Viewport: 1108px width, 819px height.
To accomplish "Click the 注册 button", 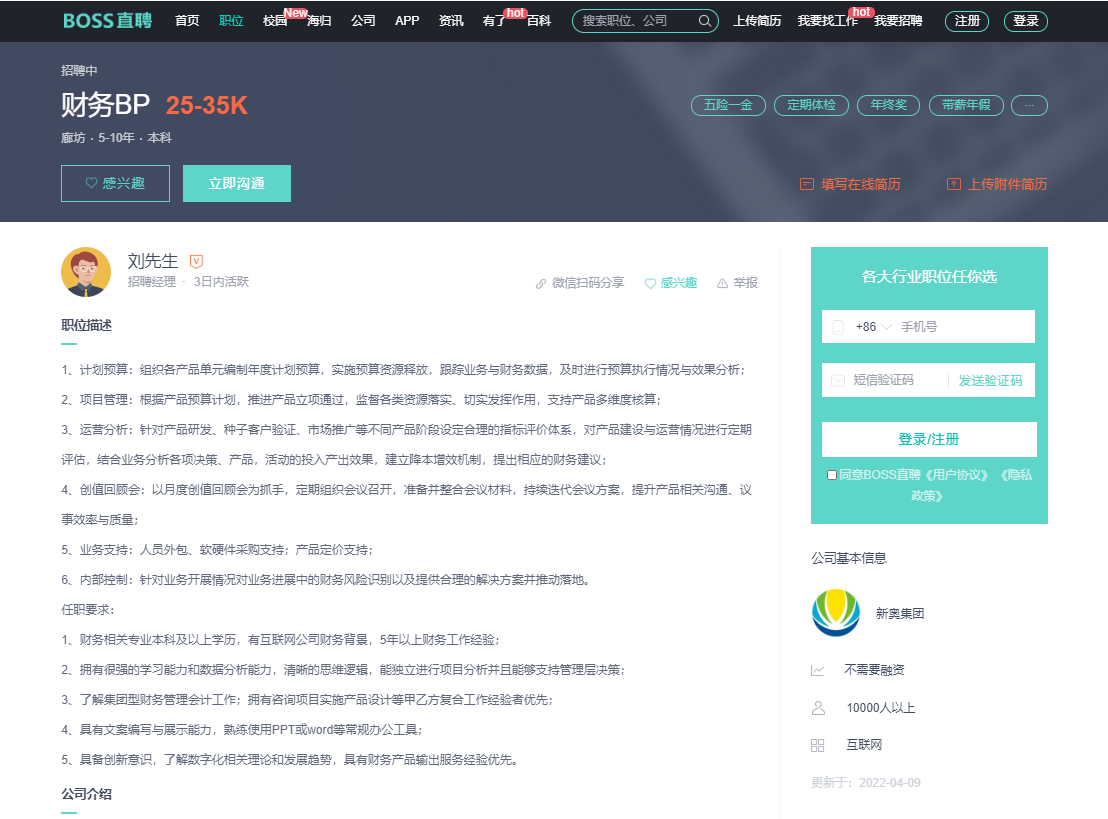I will point(967,21).
